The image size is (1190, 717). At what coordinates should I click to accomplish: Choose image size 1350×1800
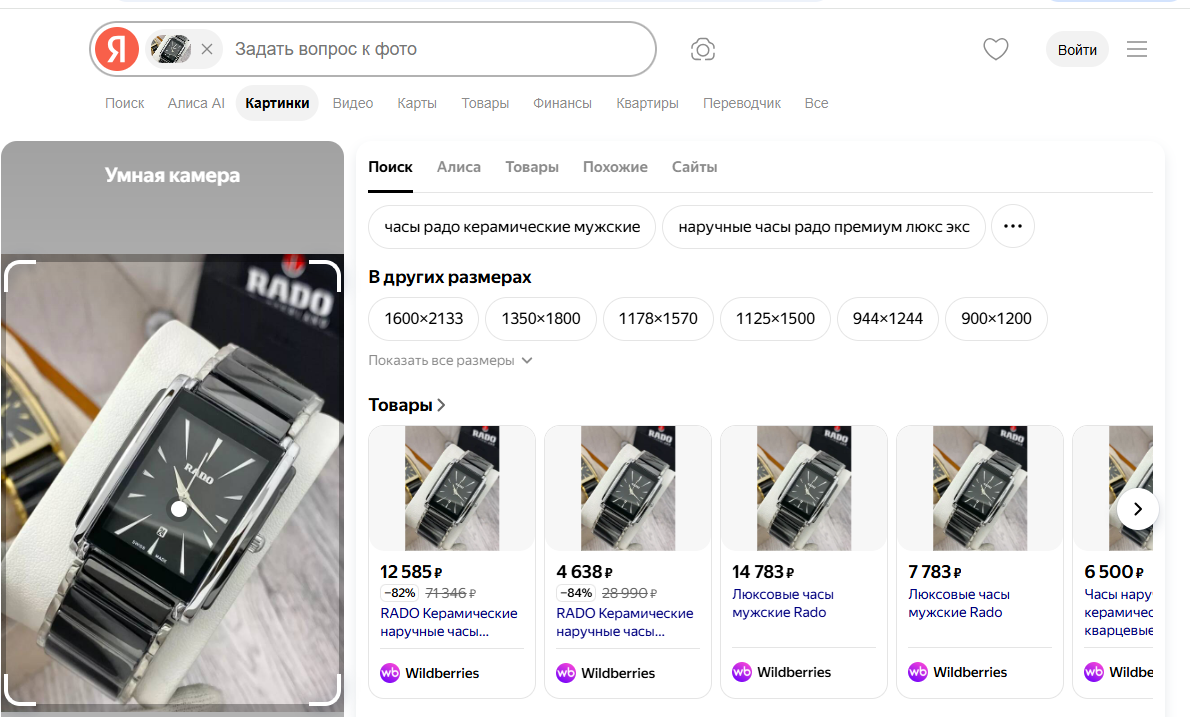tap(540, 319)
